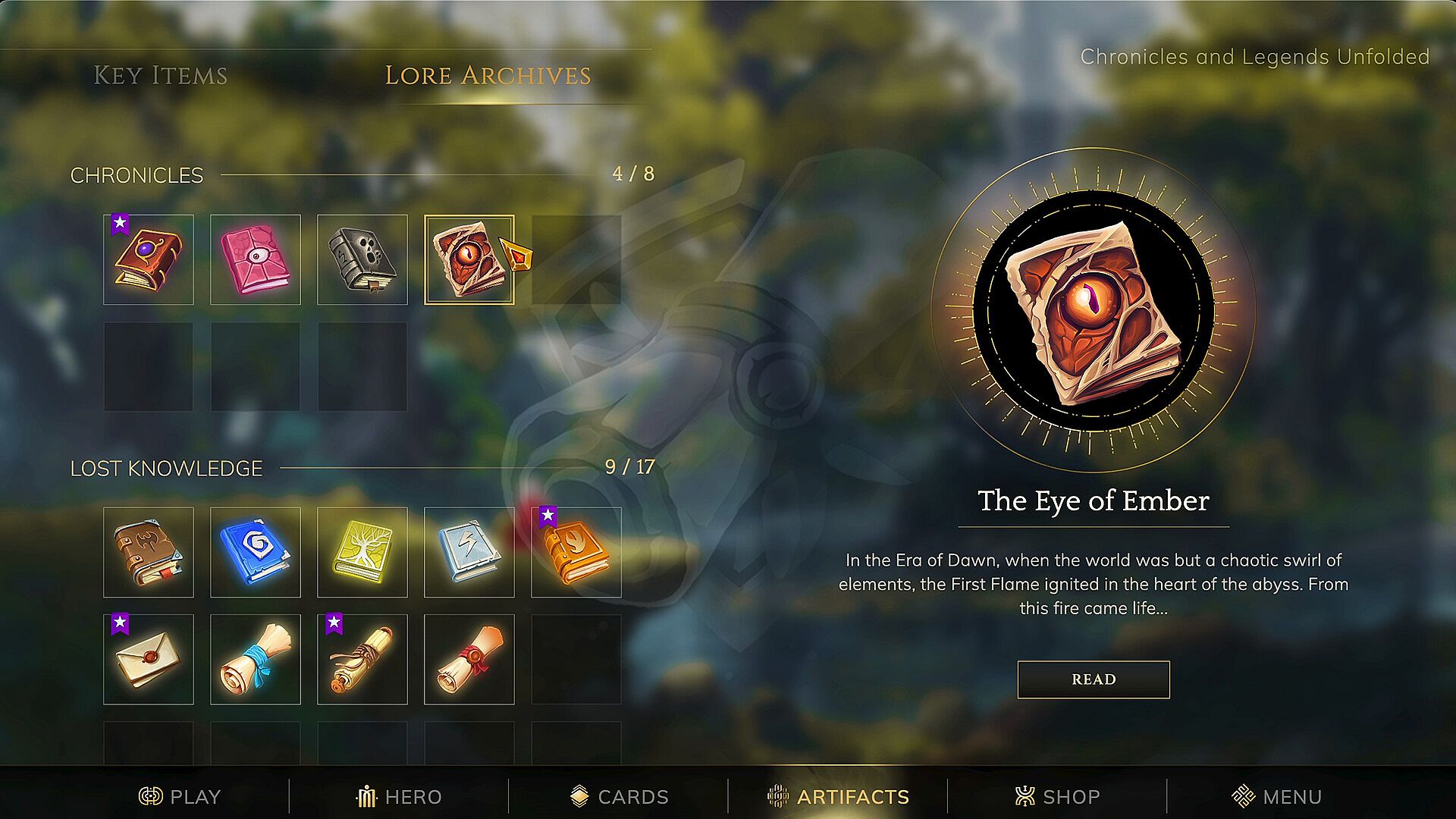This screenshot has width=1456, height=819.
Task: Go to the Play section
Action: click(180, 796)
